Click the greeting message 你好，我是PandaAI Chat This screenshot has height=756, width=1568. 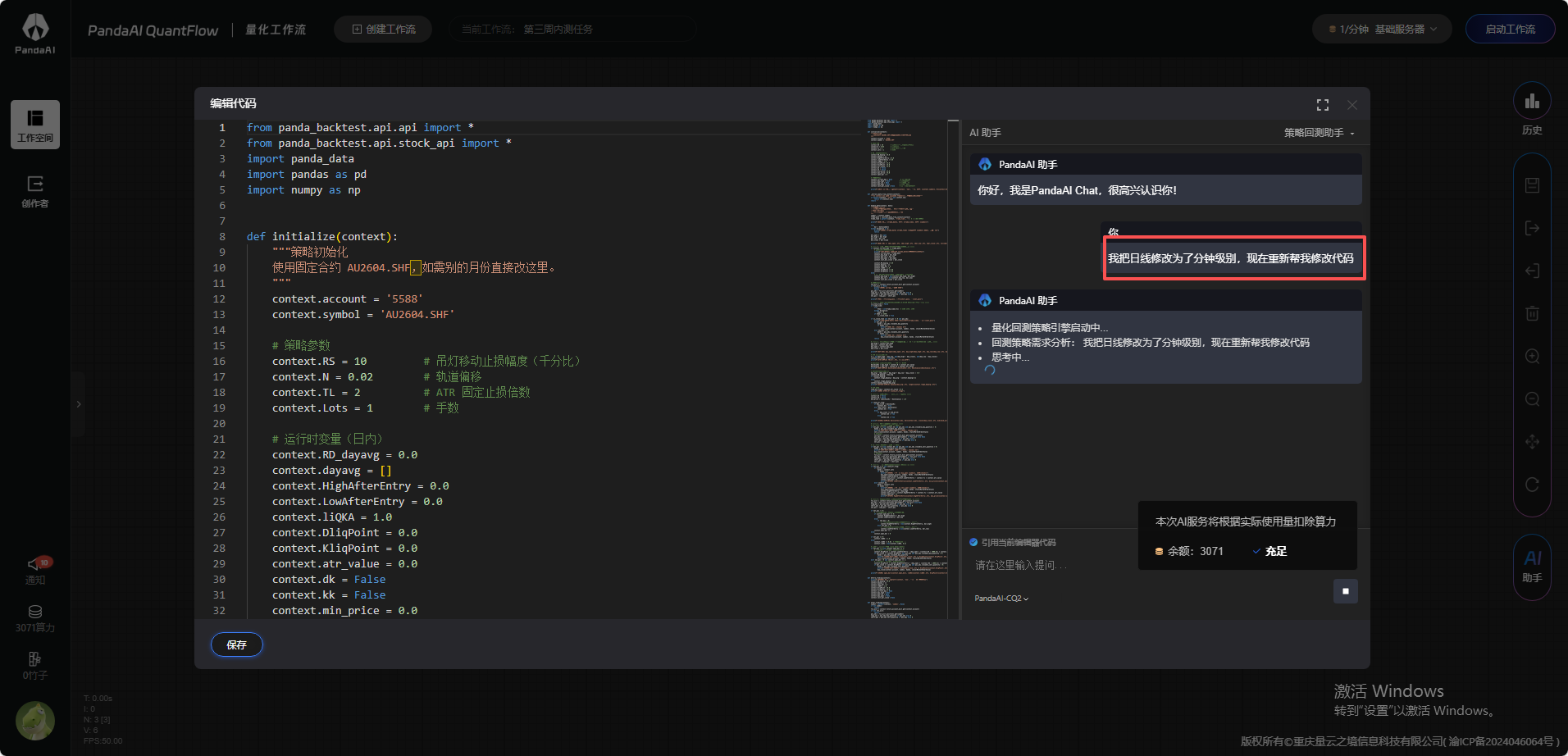click(x=1077, y=190)
